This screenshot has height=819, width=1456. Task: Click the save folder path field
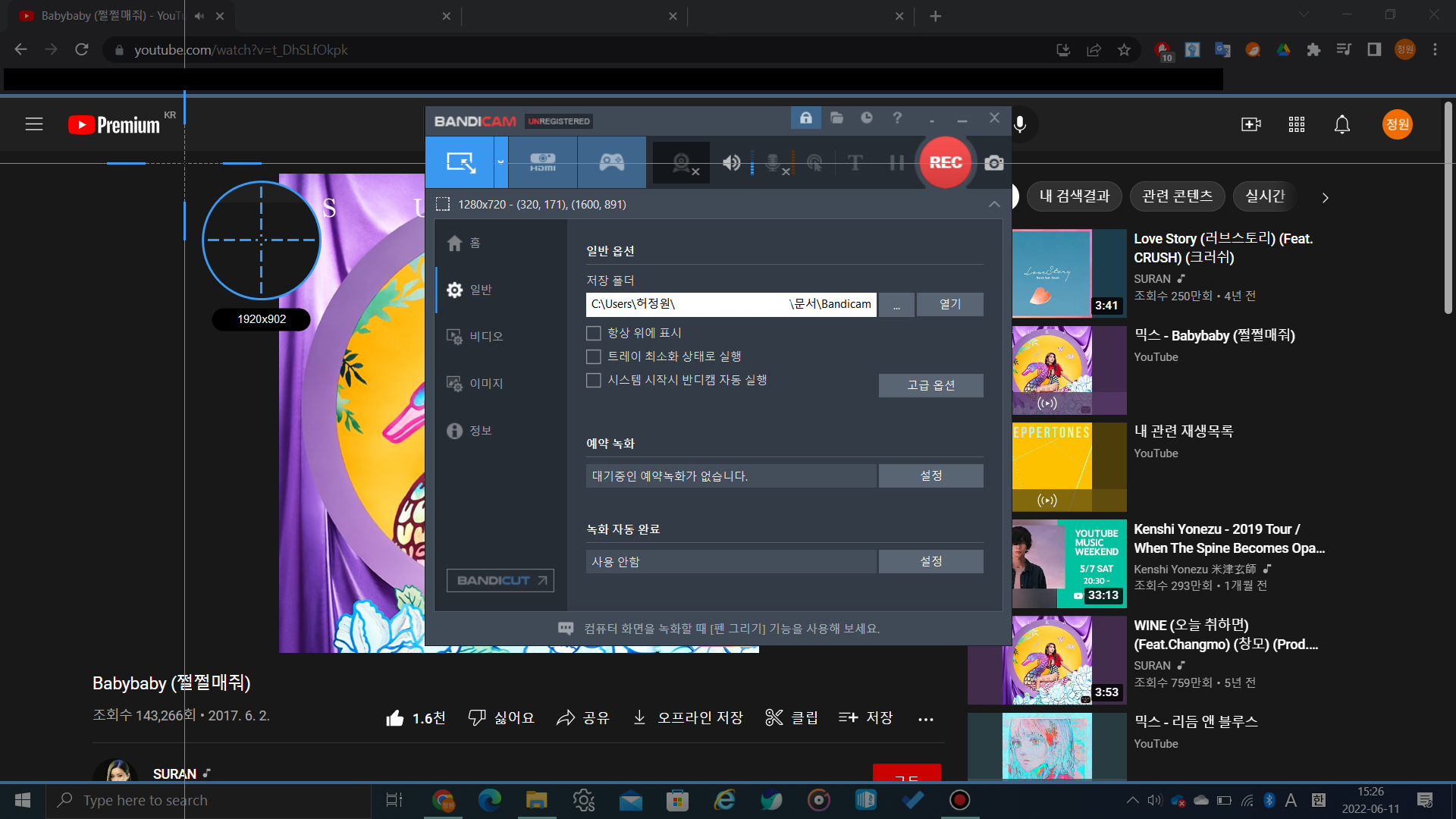730,304
